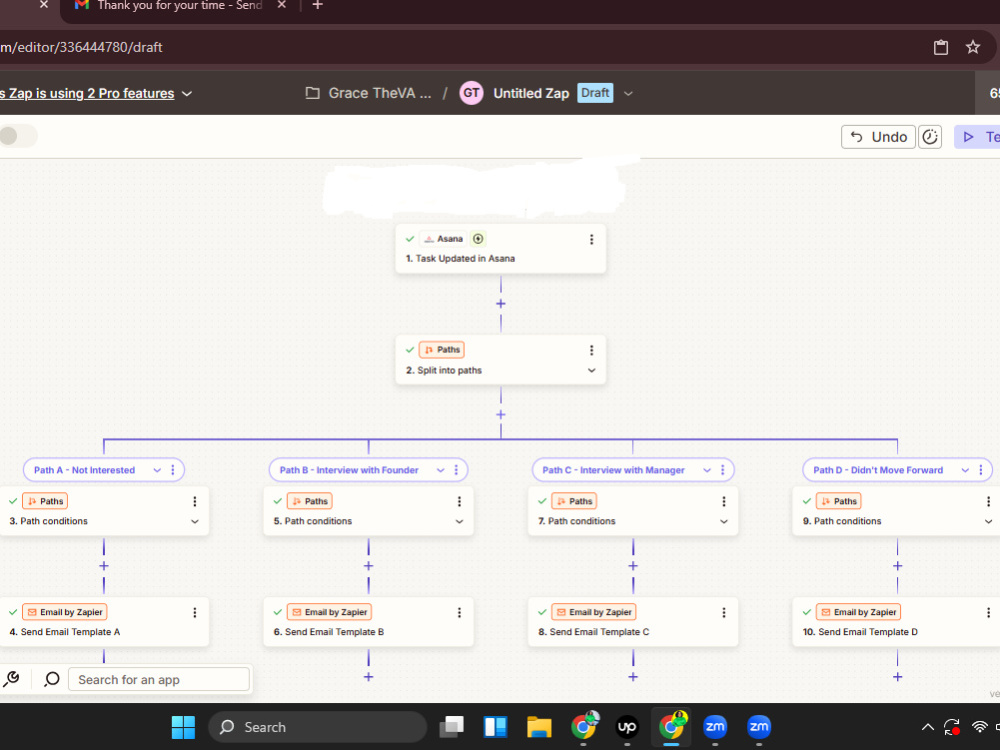Click the GT owner avatar
The width and height of the screenshot is (1000, 750).
pyautogui.click(x=471, y=93)
